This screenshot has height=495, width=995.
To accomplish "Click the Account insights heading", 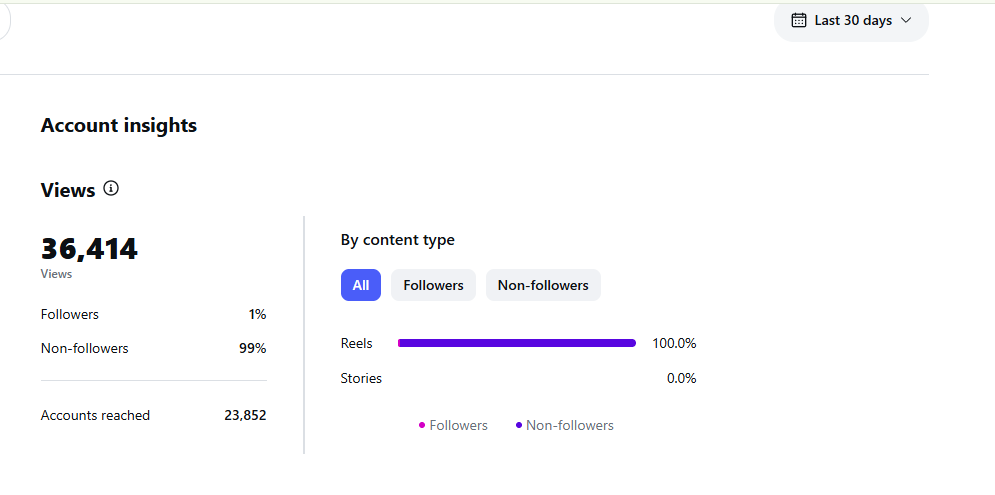I will click(119, 125).
